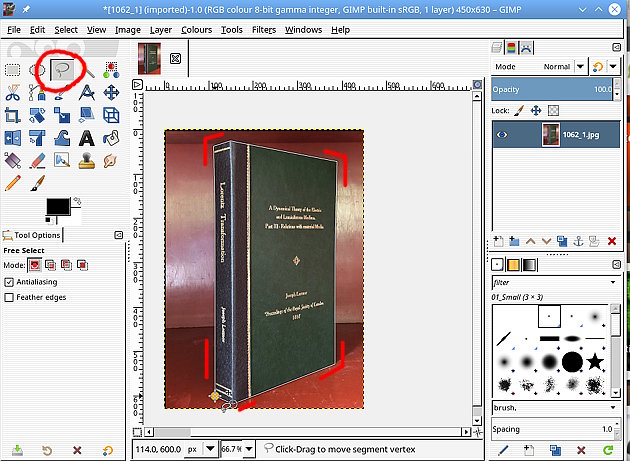Switch to the Gradients tab
The width and height of the screenshot is (630, 461).
[x=529, y=265]
